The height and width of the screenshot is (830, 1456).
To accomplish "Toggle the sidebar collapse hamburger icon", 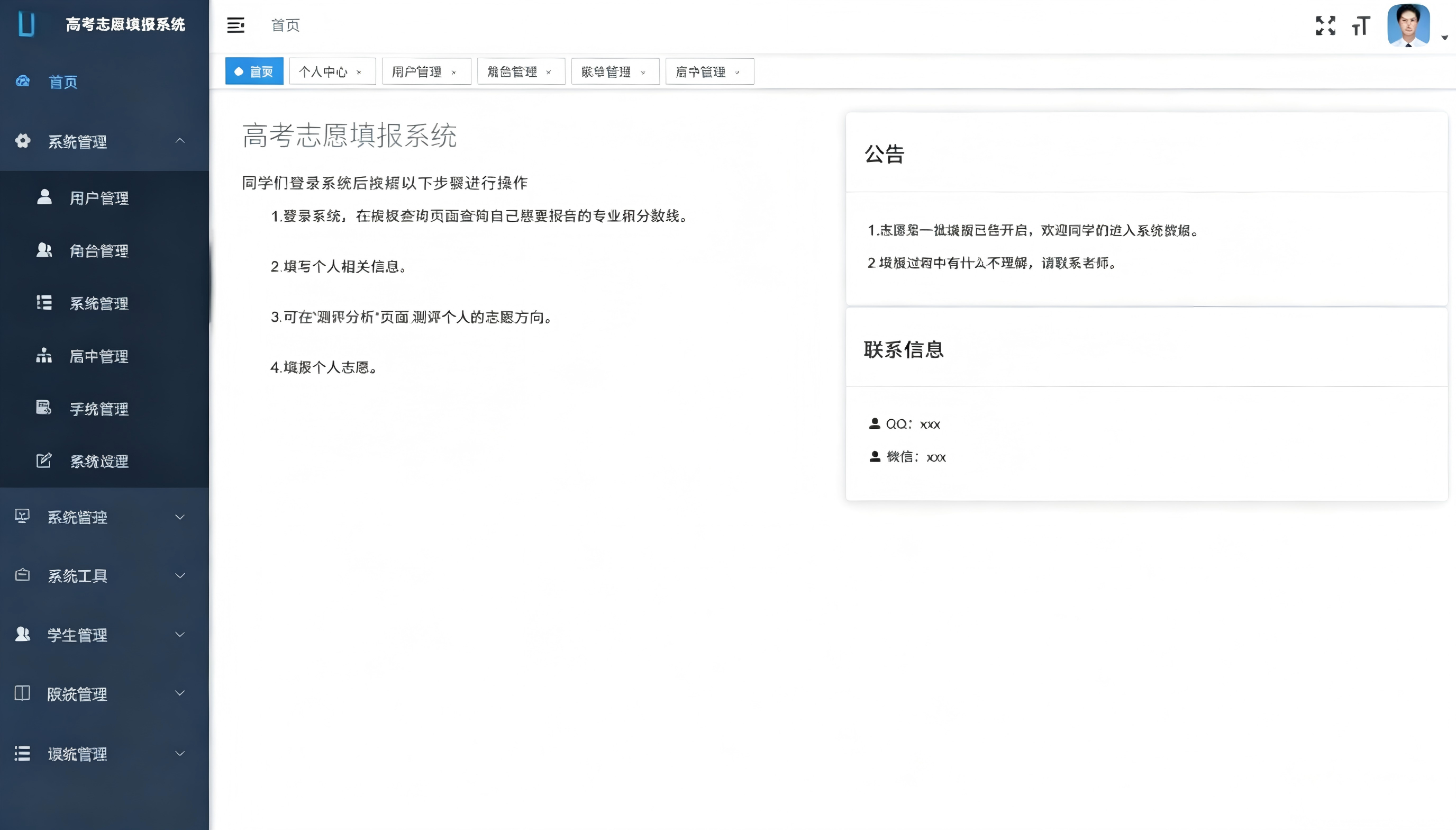I will click(x=235, y=25).
